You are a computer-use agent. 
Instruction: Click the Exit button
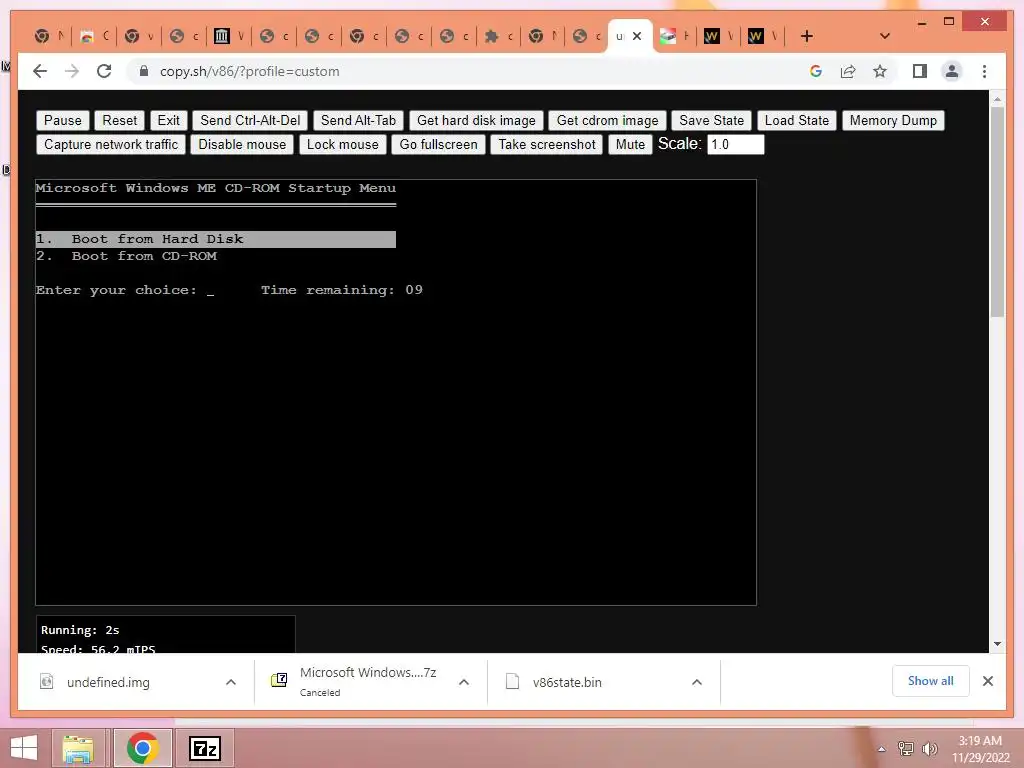168,120
